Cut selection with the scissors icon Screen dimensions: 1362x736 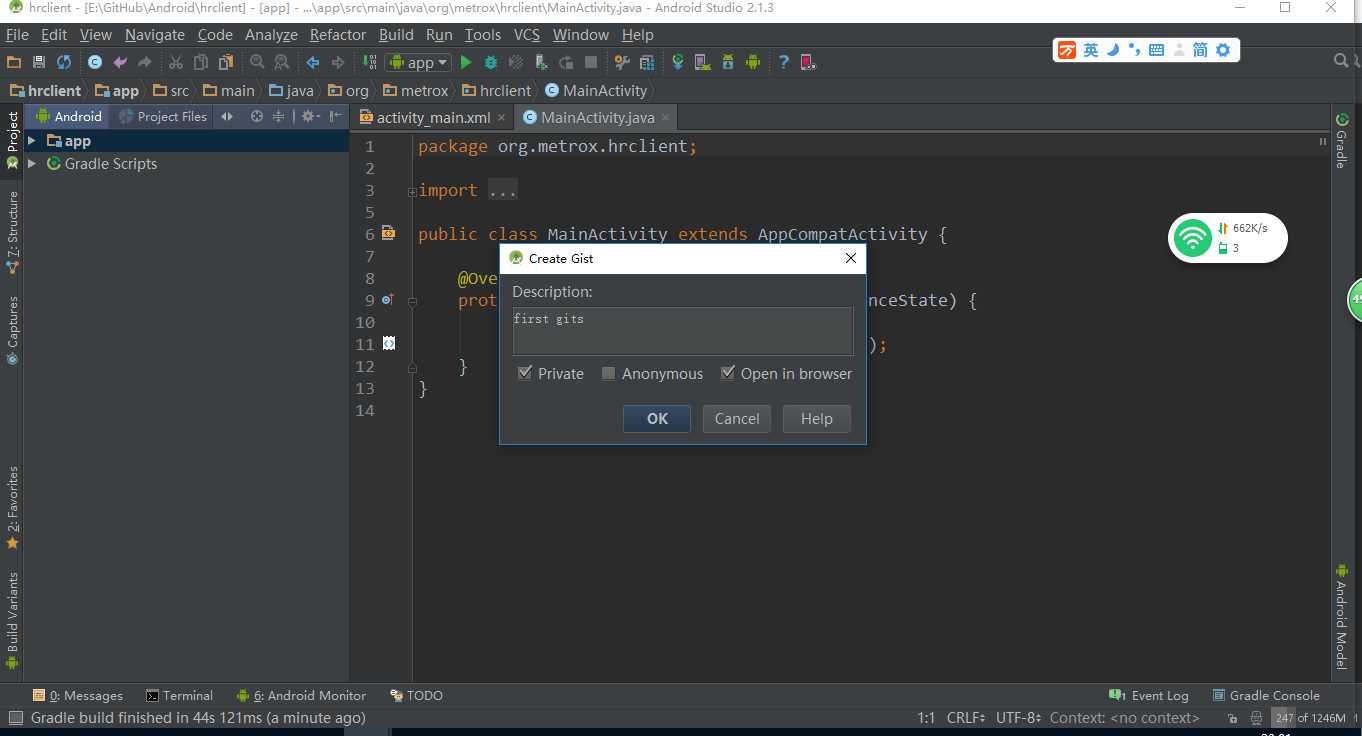[176, 62]
